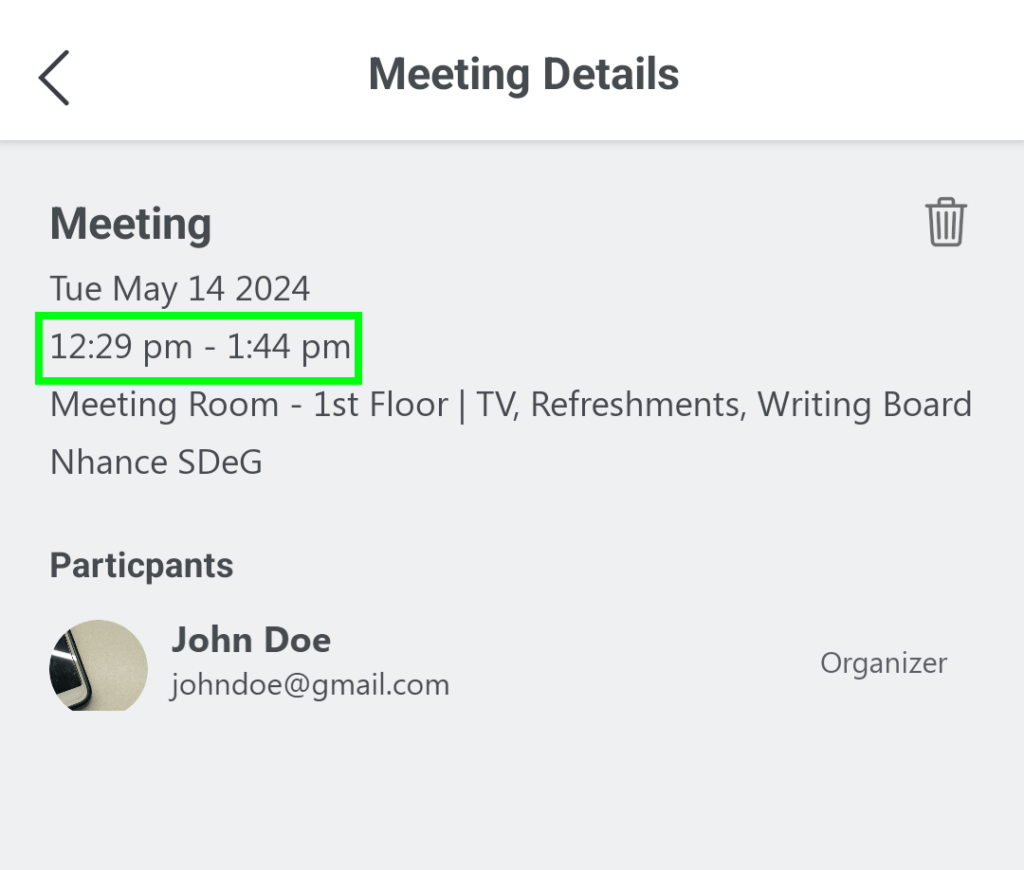
Task: Open participant John Doe's name
Action: coord(251,640)
